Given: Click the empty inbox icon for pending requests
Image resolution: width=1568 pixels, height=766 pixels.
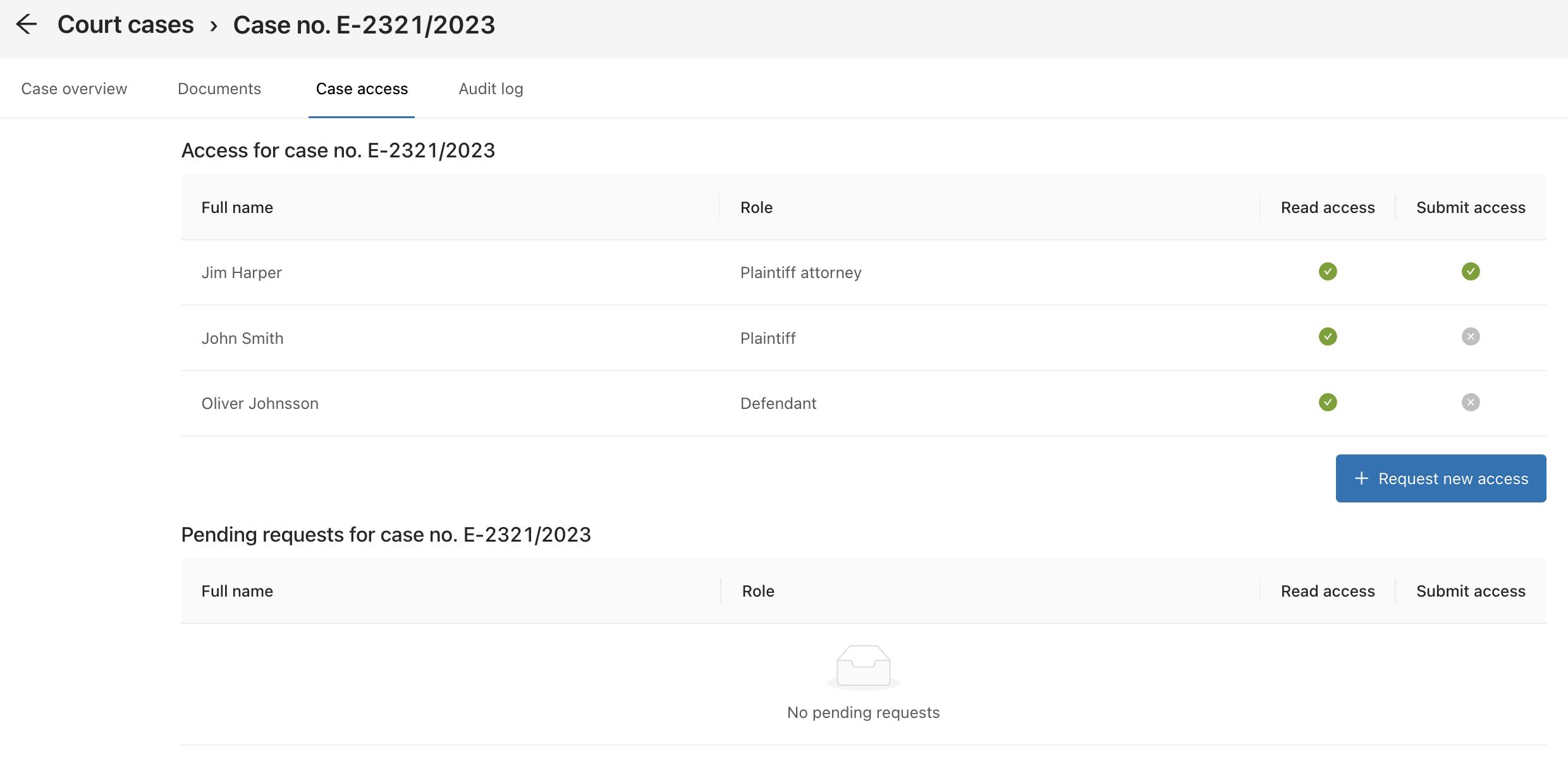Looking at the screenshot, I should coord(863,666).
